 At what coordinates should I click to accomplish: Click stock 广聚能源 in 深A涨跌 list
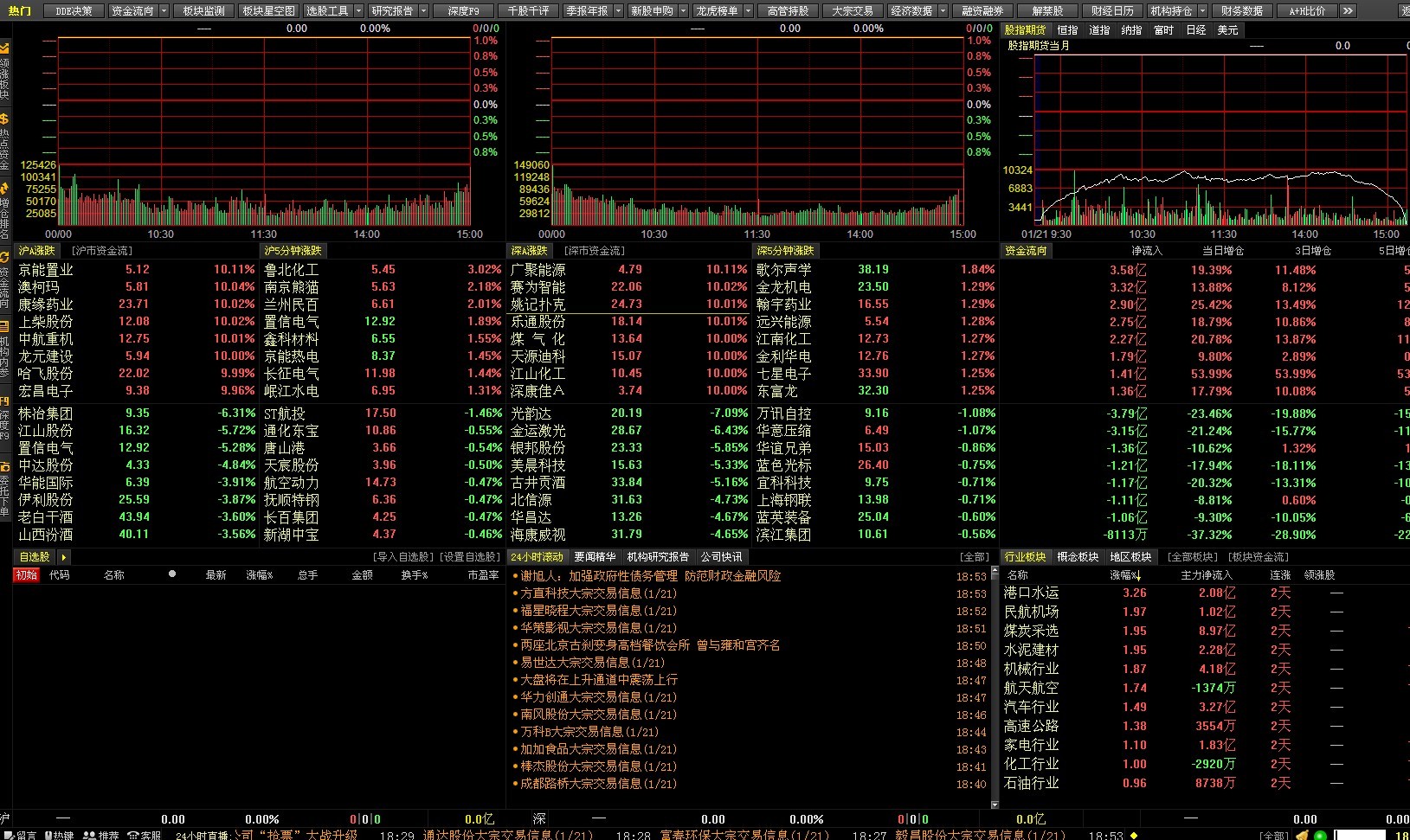[x=538, y=270]
